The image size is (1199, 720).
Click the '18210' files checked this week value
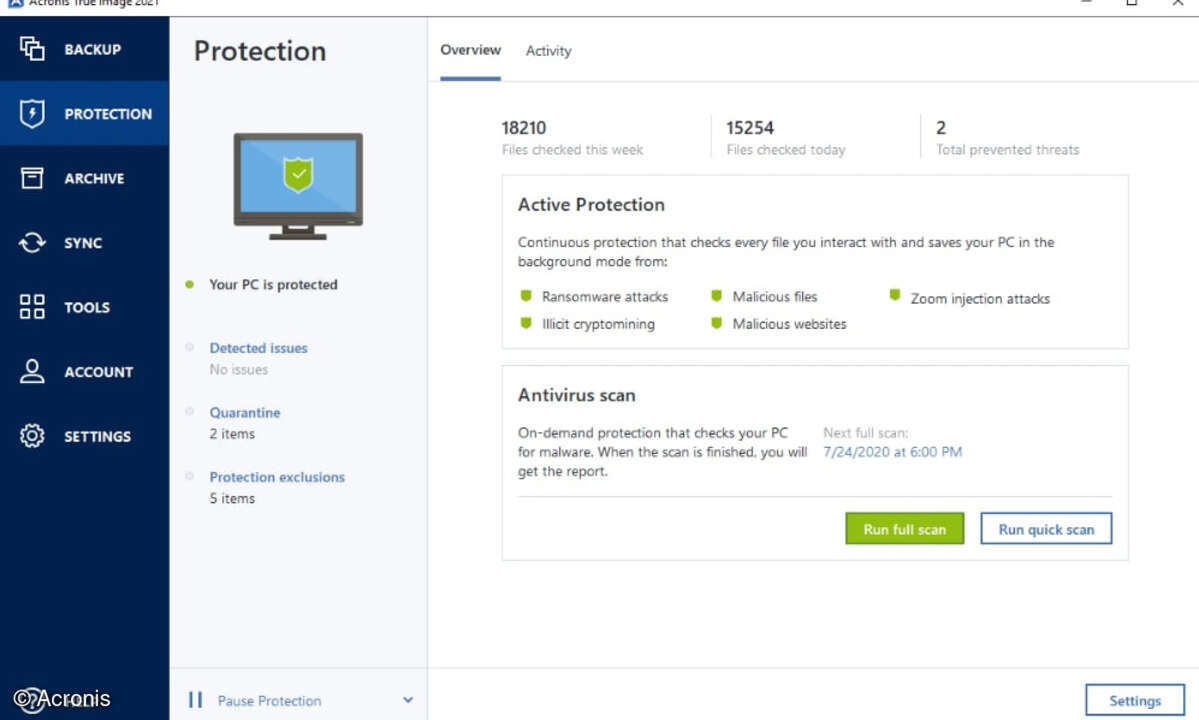point(524,128)
